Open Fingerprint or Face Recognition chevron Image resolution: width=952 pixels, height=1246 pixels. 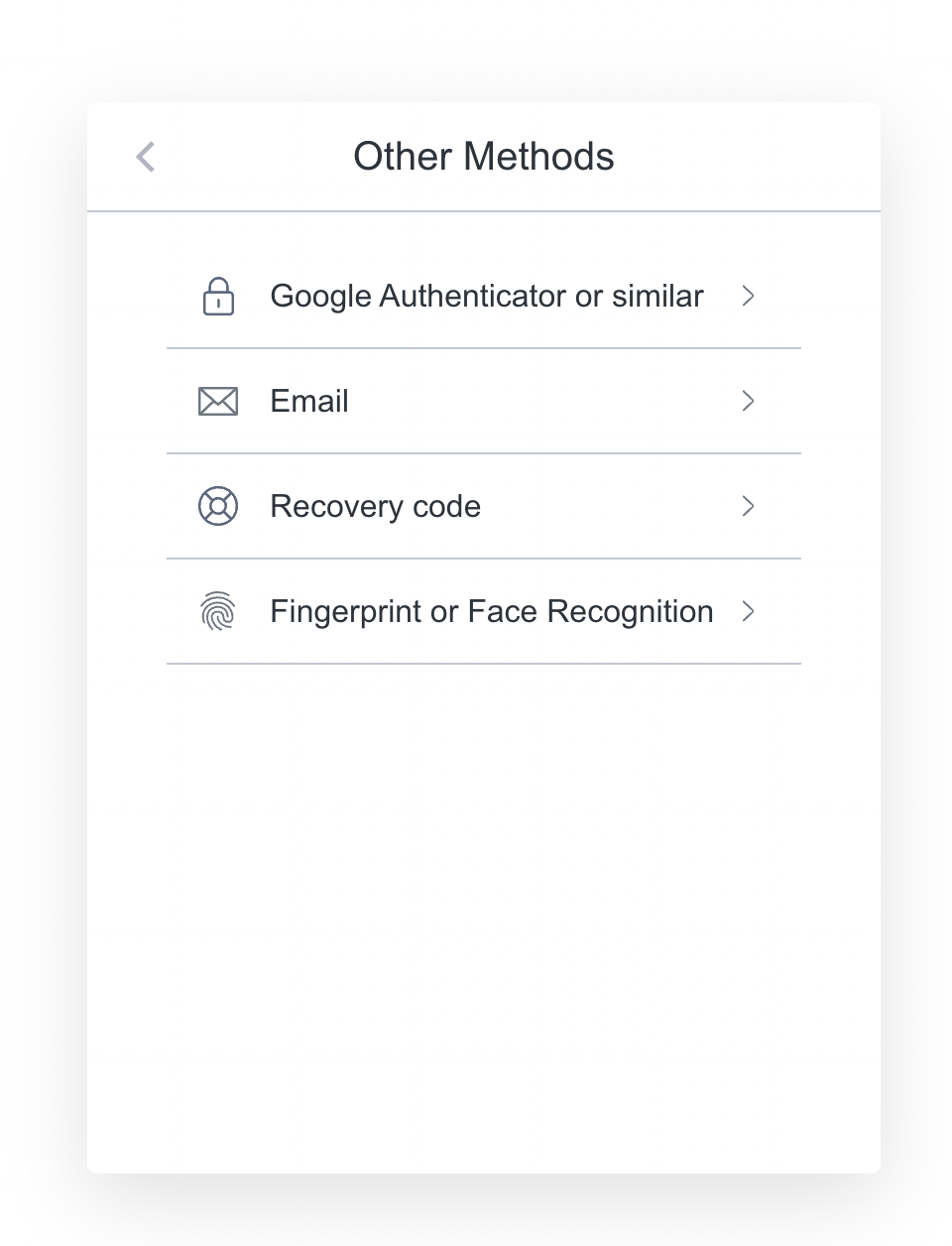[749, 611]
